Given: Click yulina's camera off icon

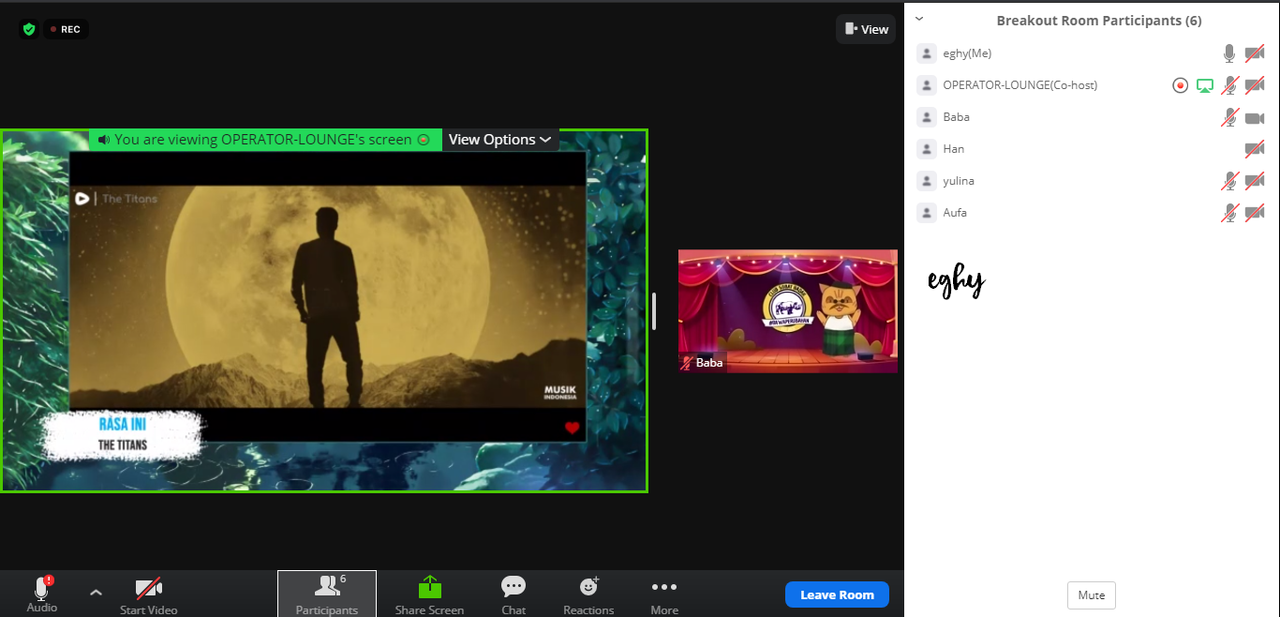Looking at the screenshot, I should [1254, 182].
